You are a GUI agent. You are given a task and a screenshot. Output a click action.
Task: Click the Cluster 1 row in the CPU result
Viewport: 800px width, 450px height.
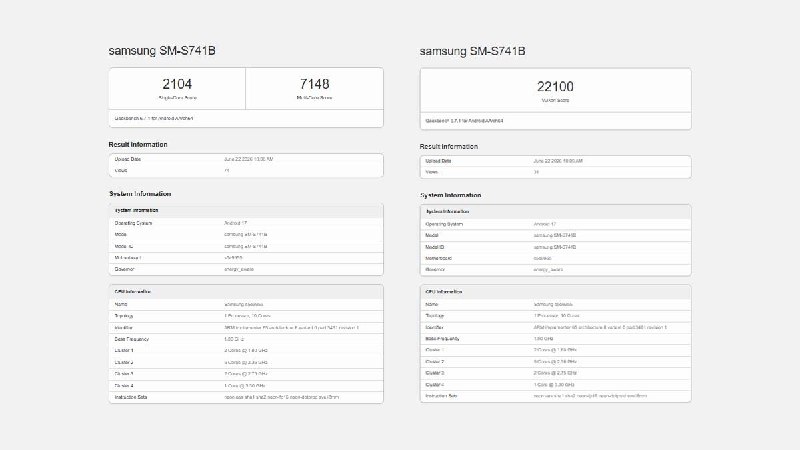(246, 351)
